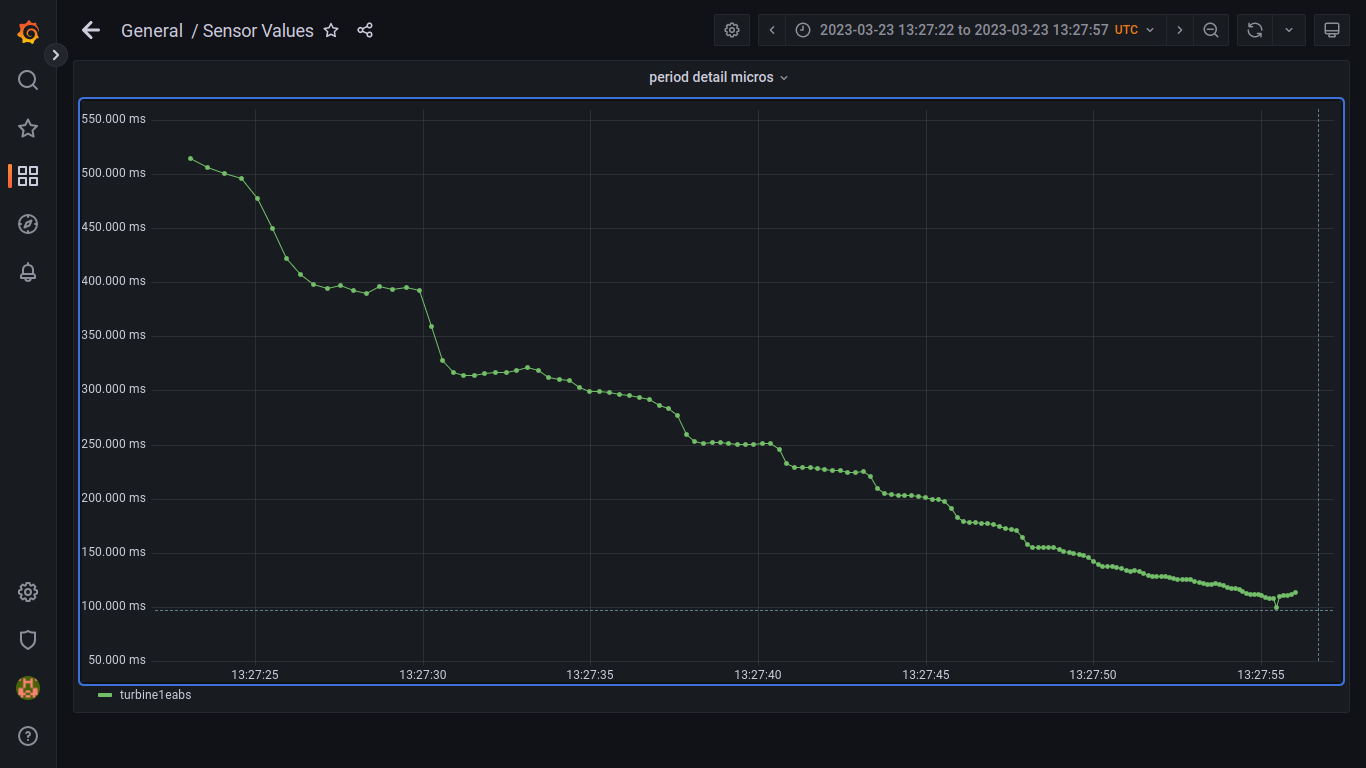This screenshot has height=768, width=1366.
Task: Click the 13:27:40 time axis label
Action: (x=758, y=675)
